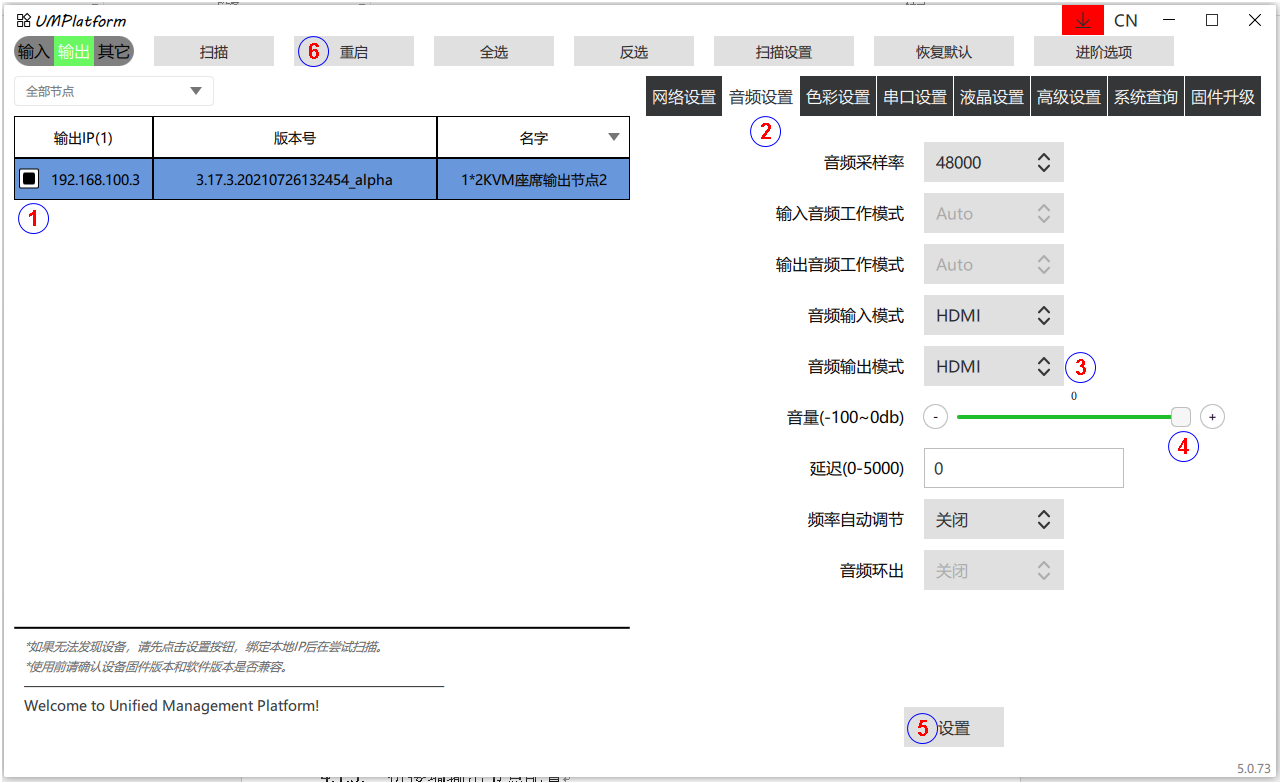The width and height of the screenshot is (1284, 783).
Task: Select the 其它 node toggle
Action: coord(113,51)
